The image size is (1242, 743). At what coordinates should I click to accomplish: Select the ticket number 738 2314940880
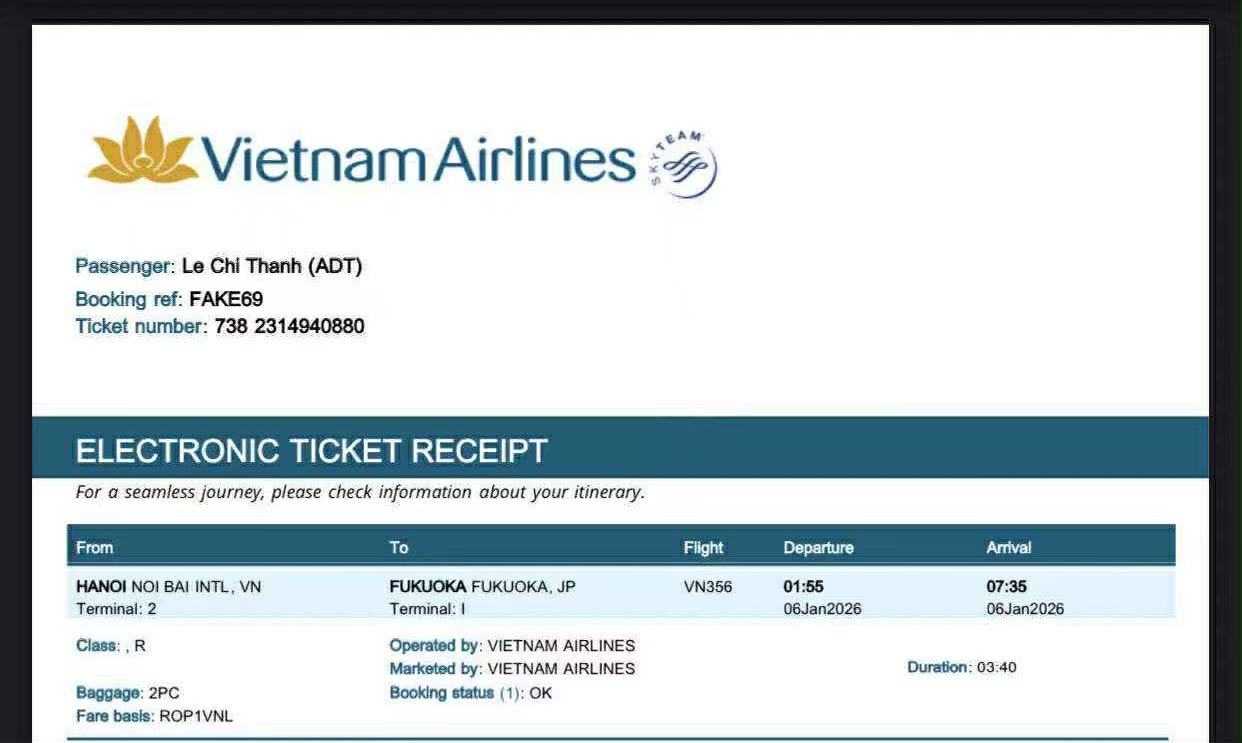289,326
